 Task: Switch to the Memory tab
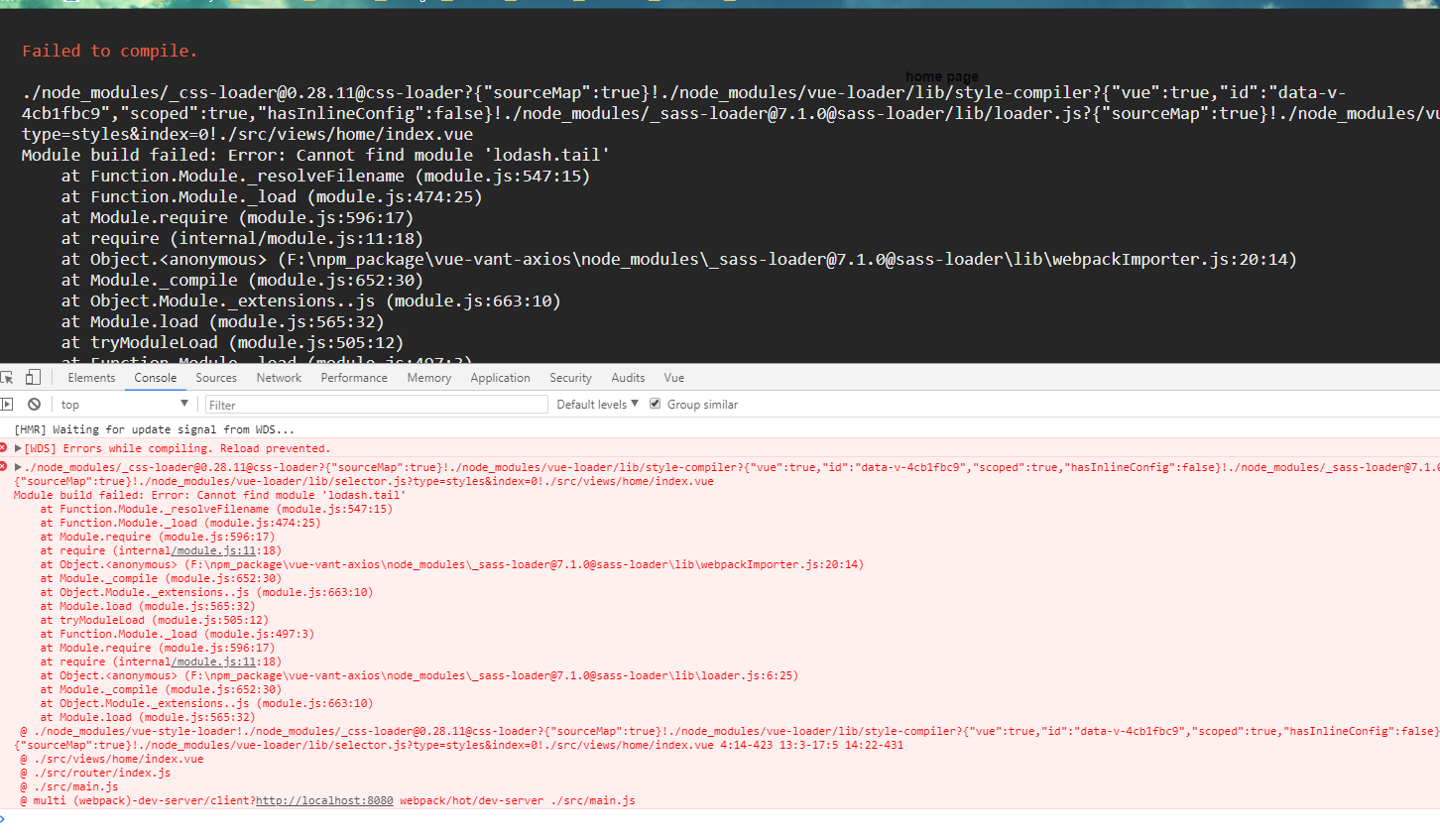pos(428,378)
